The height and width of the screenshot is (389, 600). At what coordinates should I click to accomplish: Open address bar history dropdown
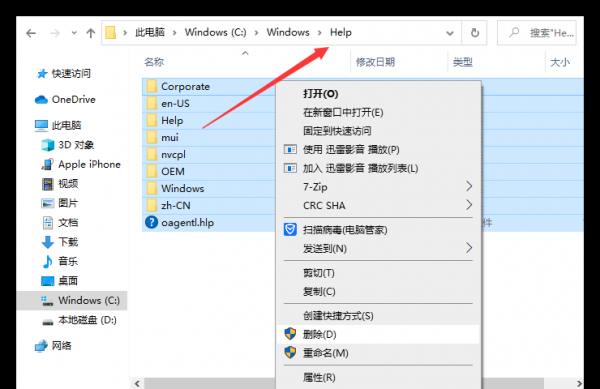coord(450,33)
